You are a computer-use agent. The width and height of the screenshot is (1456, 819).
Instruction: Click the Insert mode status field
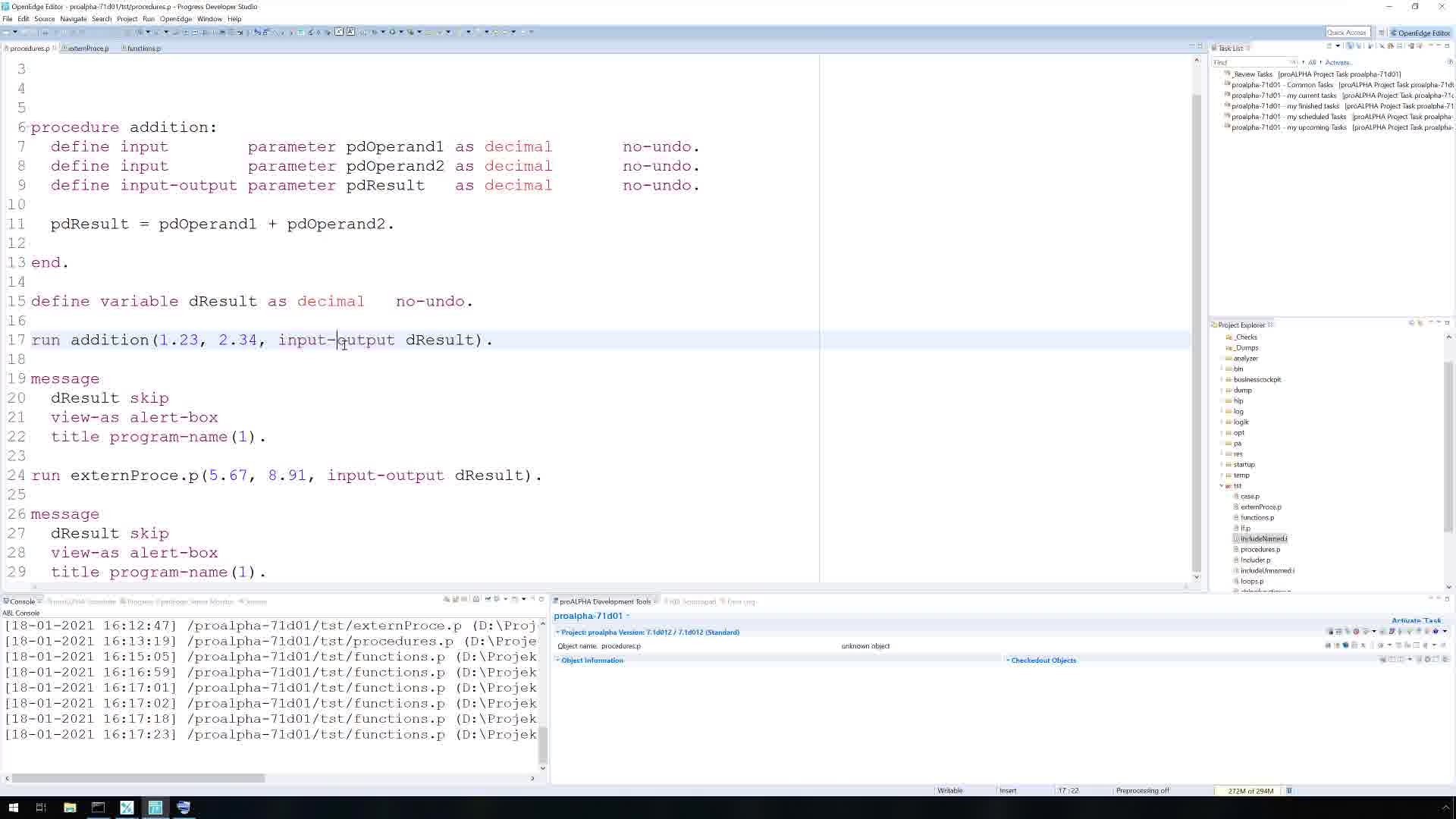pos(1008,790)
